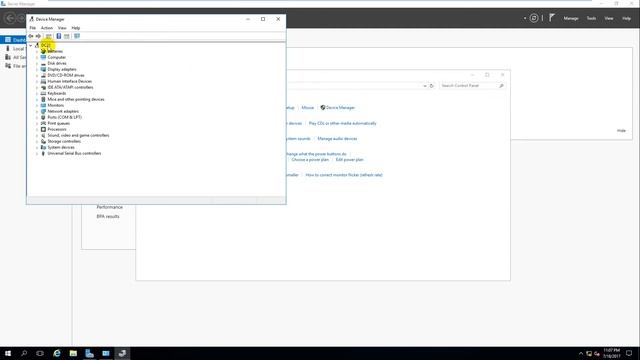
Task: Collapse the root computer node in device tree
Action: pos(31,45)
